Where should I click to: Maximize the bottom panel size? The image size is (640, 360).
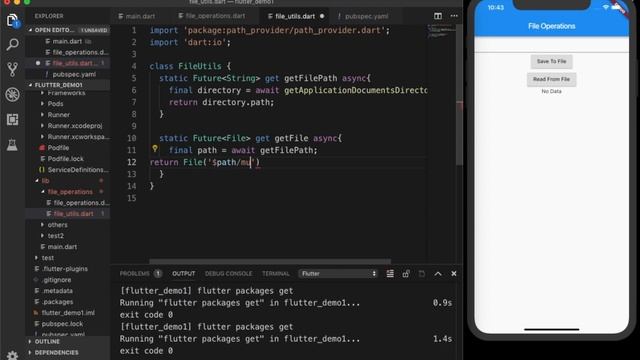[438, 273]
